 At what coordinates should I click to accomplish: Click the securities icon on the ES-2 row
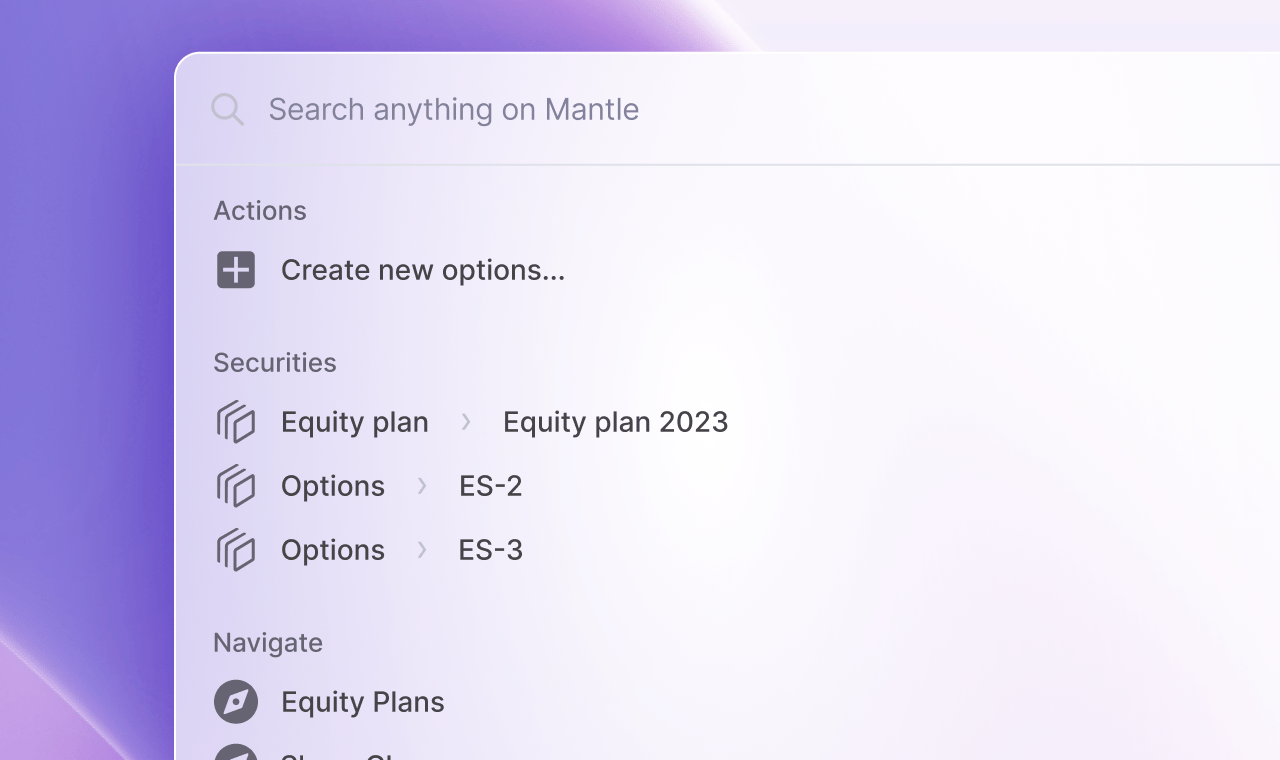(235, 486)
